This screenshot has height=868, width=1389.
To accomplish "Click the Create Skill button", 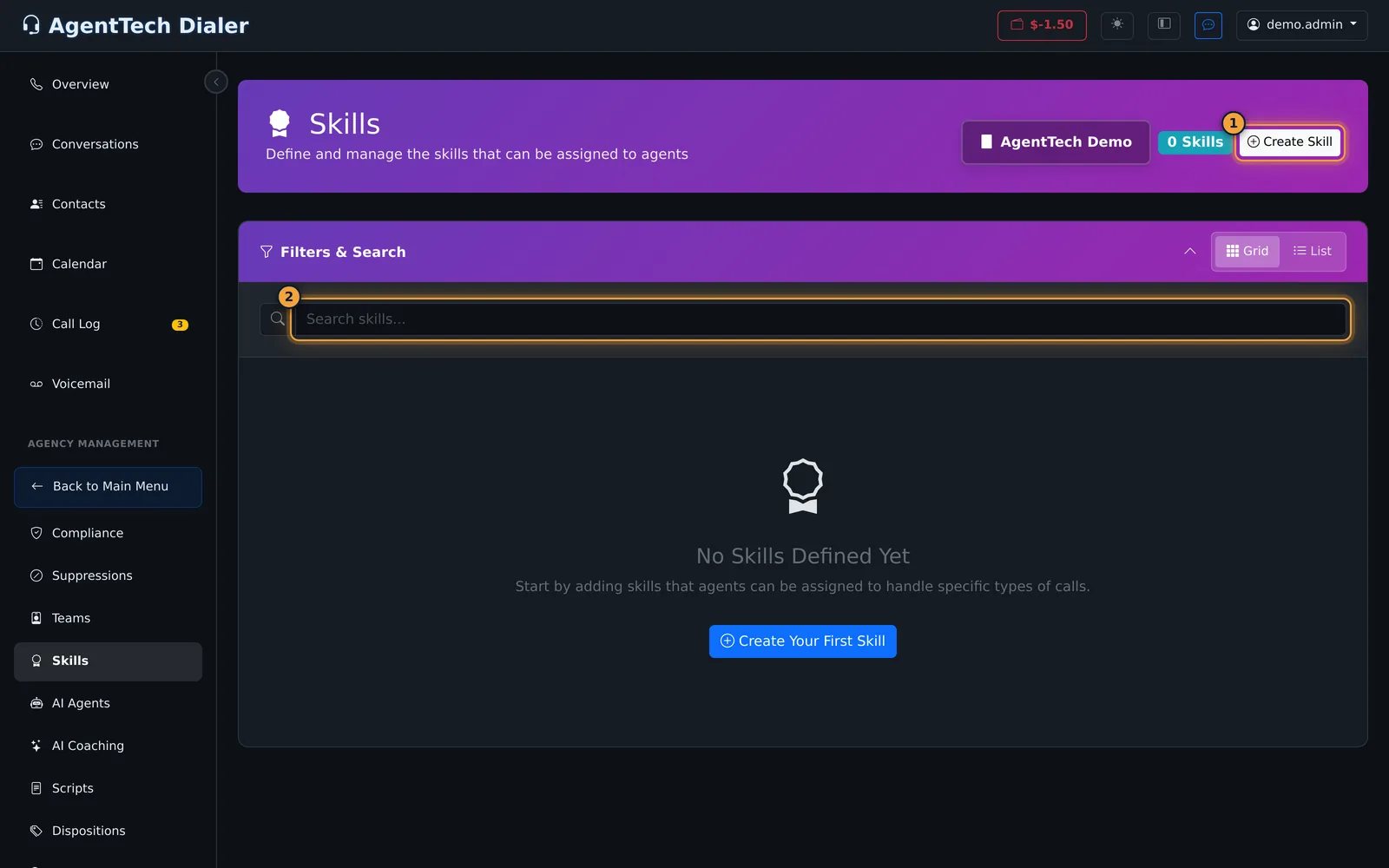I will (1290, 142).
